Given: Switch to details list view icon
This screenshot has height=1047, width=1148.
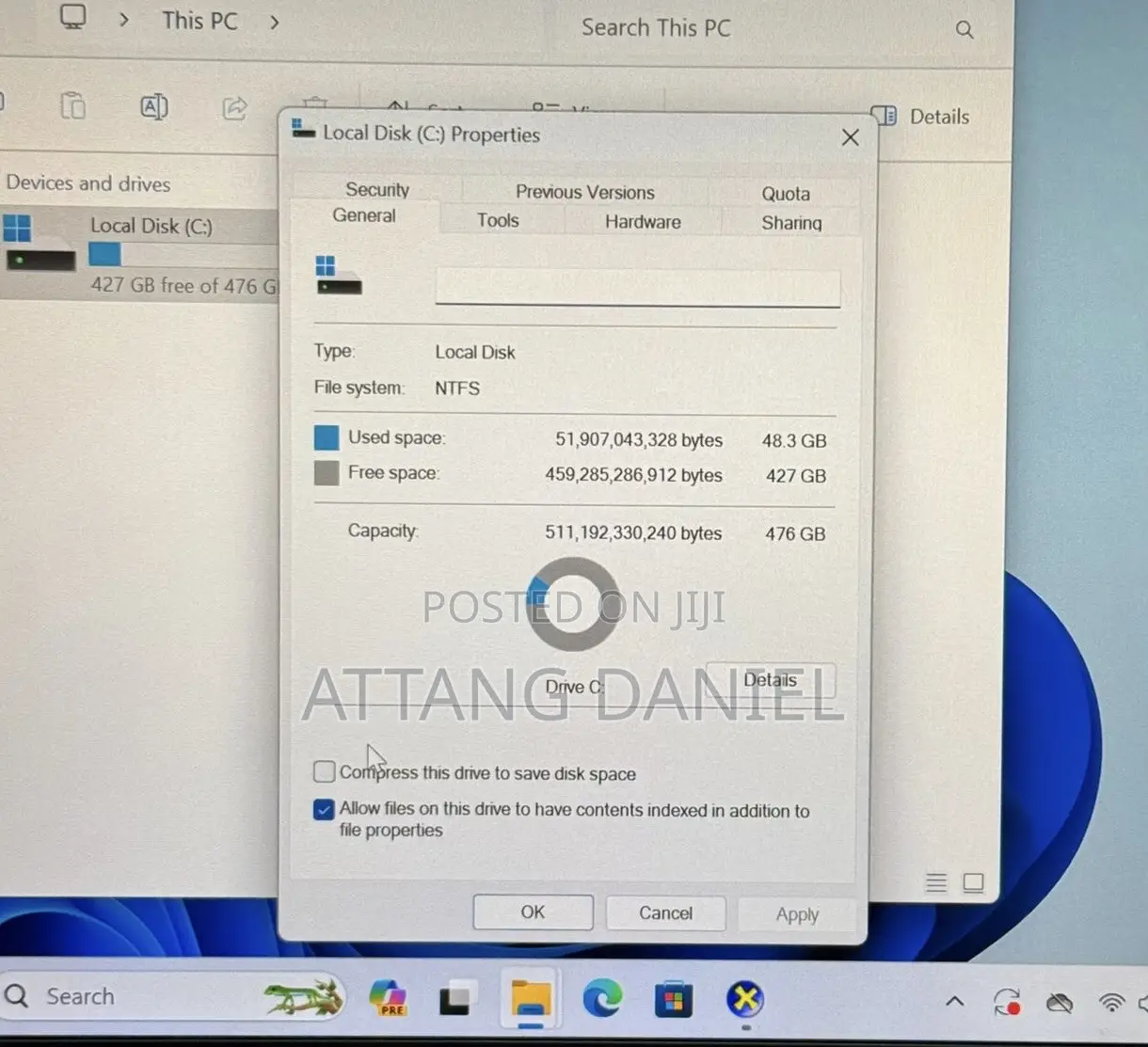Looking at the screenshot, I should click(x=936, y=882).
